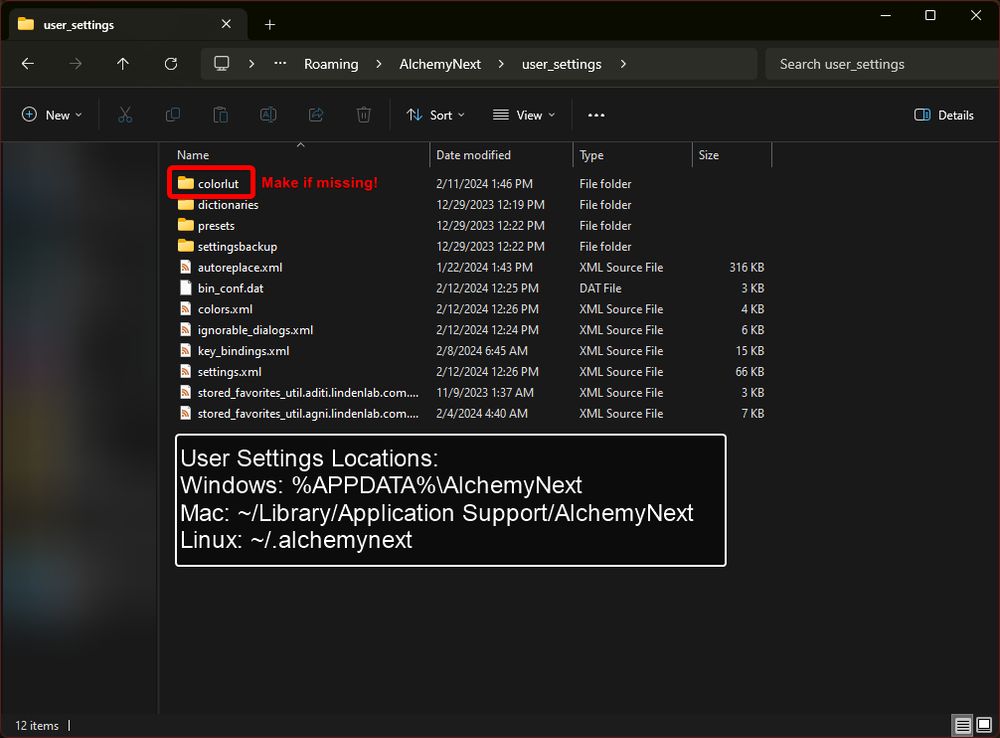This screenshot has width=1000, height=738.
Task: Click the 66 KB size cell
Action: [x=749, y=372]
